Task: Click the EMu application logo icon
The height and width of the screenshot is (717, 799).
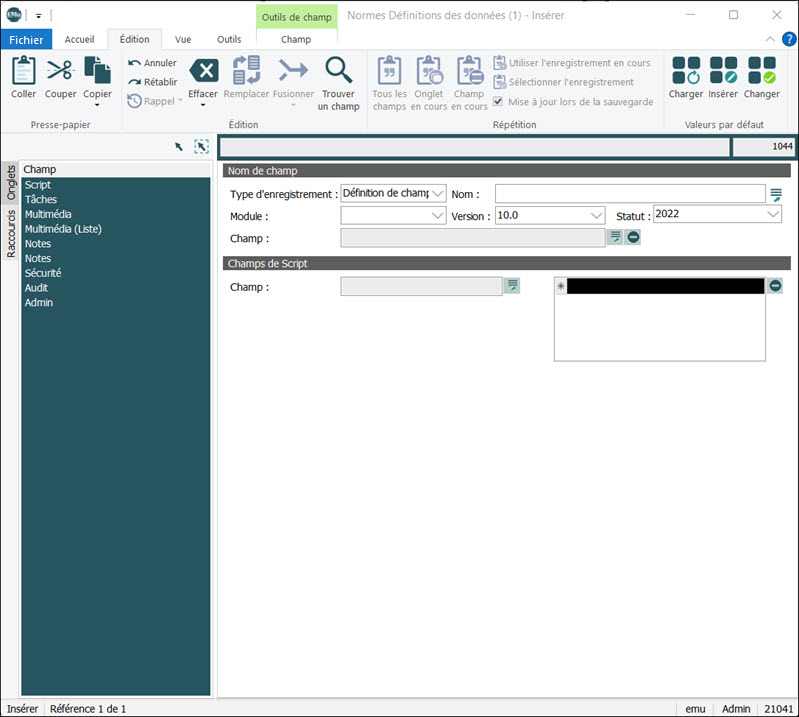Action: tap(14, 15)
